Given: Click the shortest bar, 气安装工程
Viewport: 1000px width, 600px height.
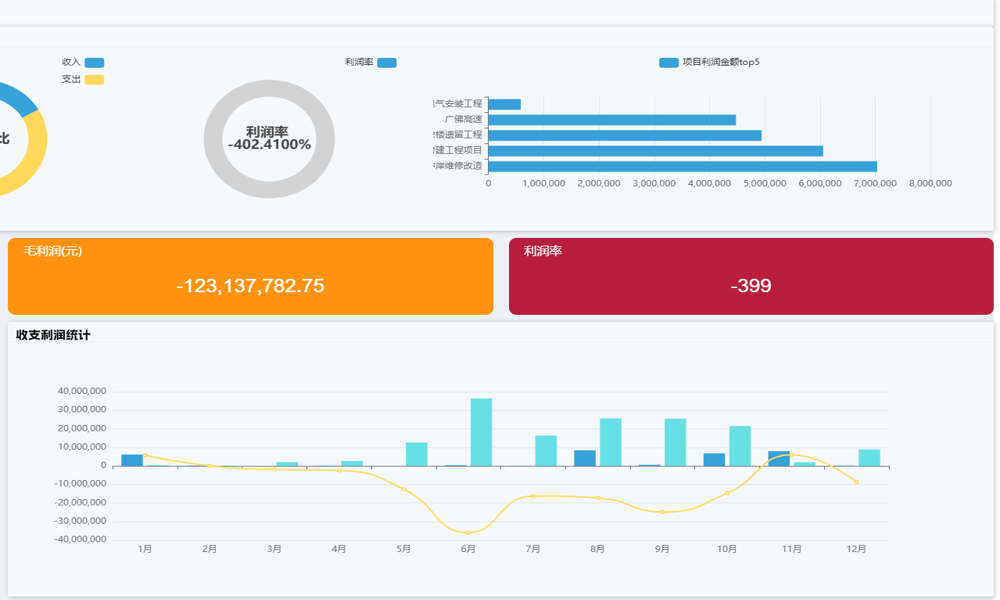Looking at the screenshot, I should pos(504,104).
